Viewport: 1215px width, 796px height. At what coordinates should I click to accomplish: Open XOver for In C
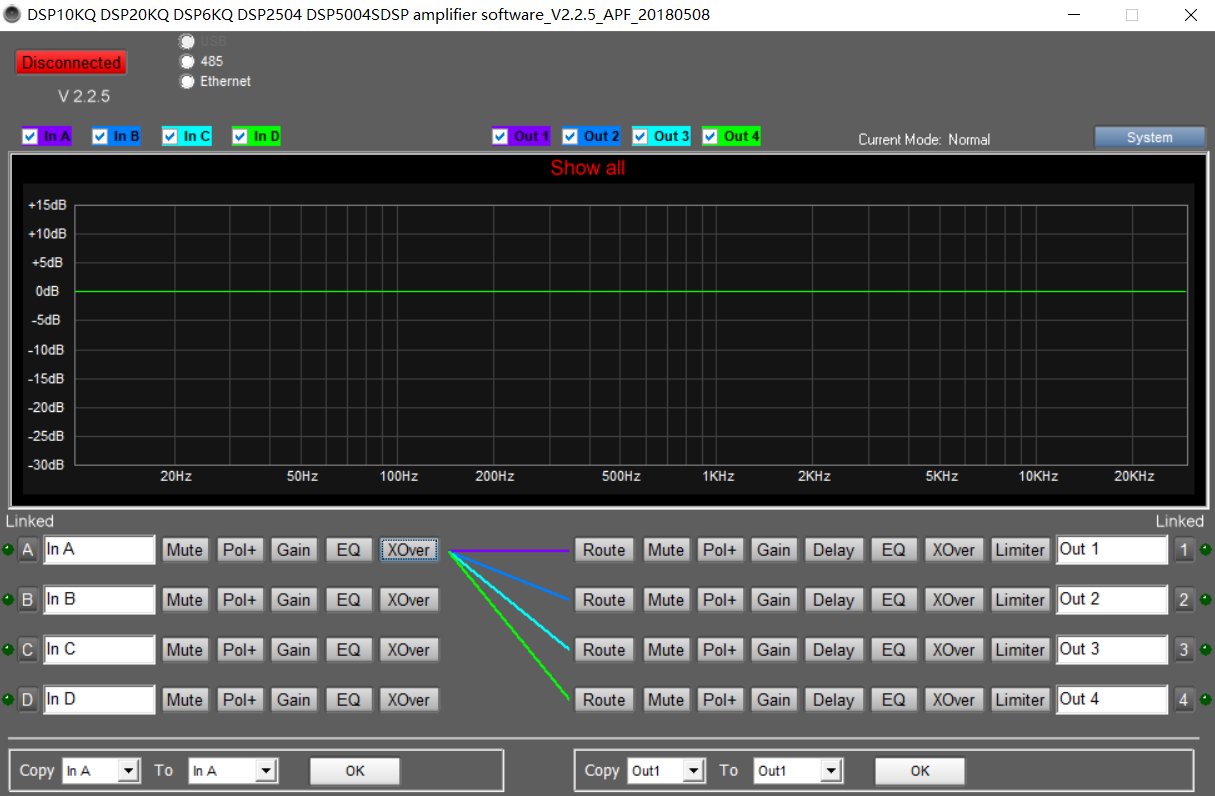click(x=409, y=650)
